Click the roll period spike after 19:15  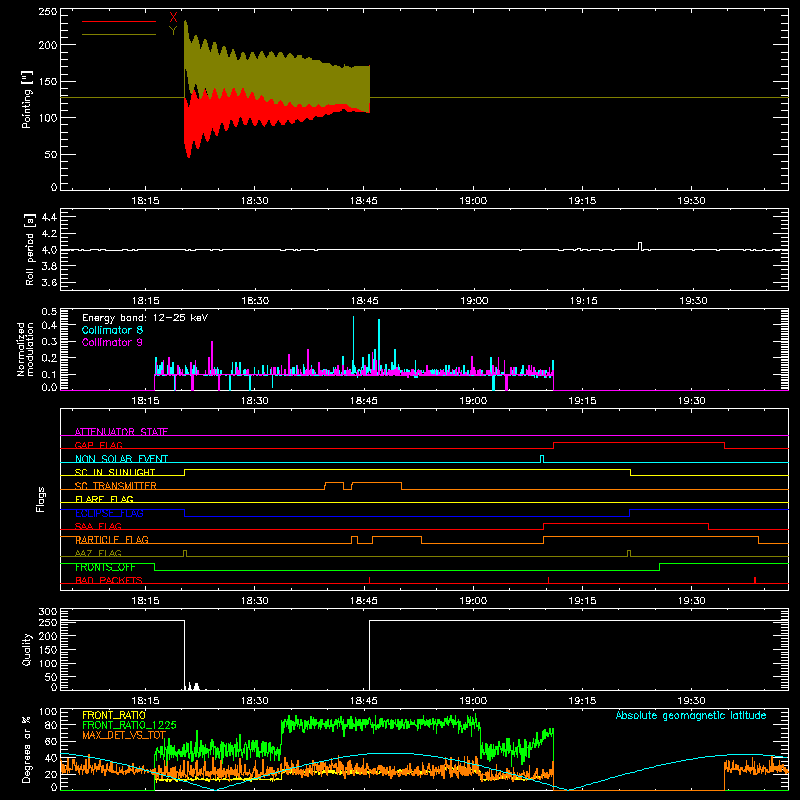640,246
